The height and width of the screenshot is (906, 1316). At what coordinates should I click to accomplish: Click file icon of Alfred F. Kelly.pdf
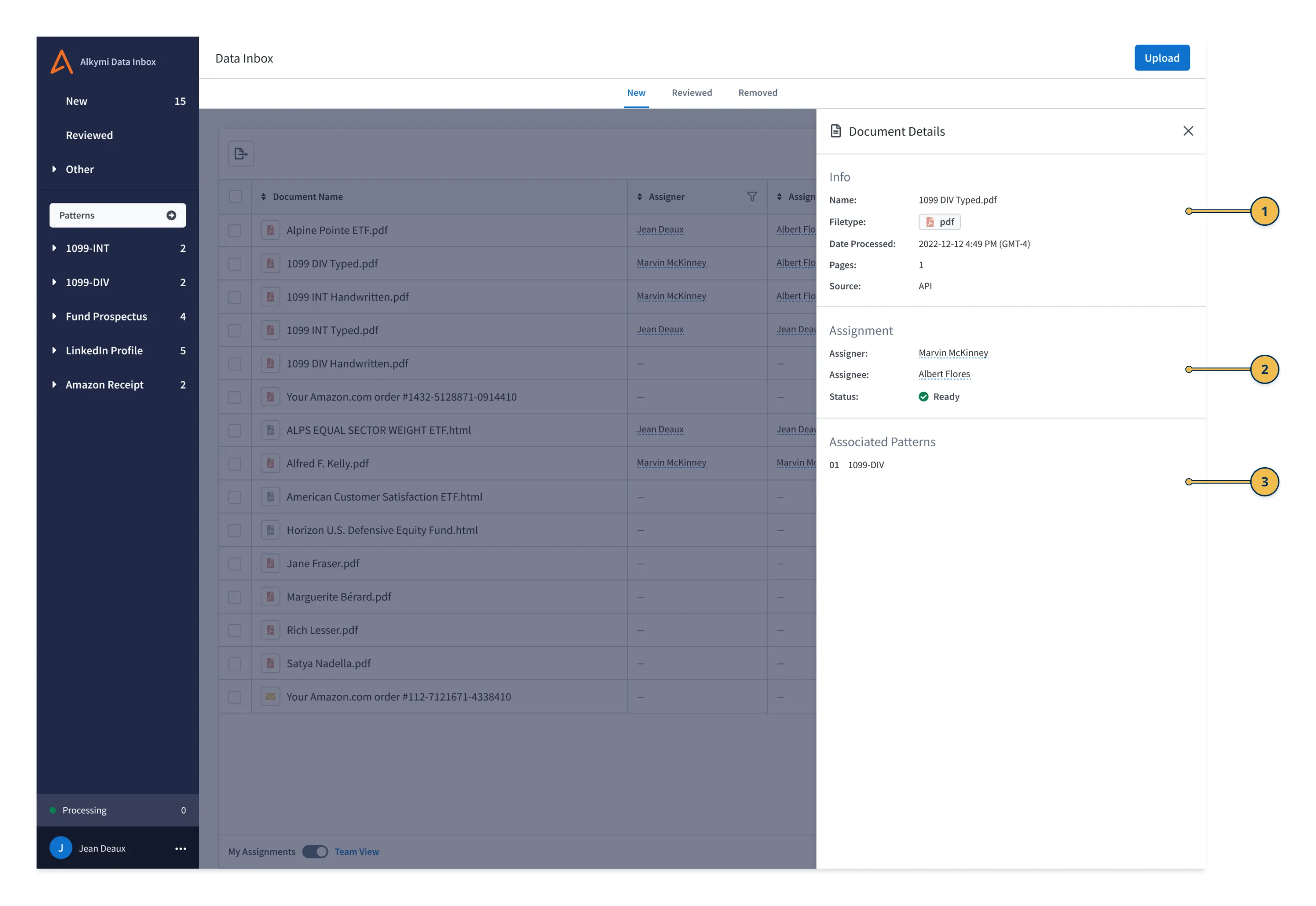[x=270, y=463]
